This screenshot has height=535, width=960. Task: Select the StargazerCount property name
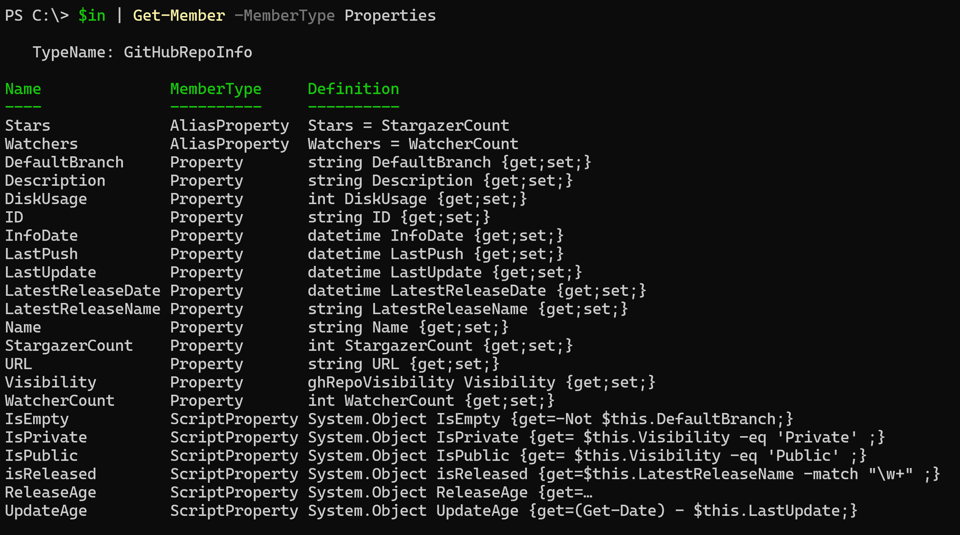point(69,346)
